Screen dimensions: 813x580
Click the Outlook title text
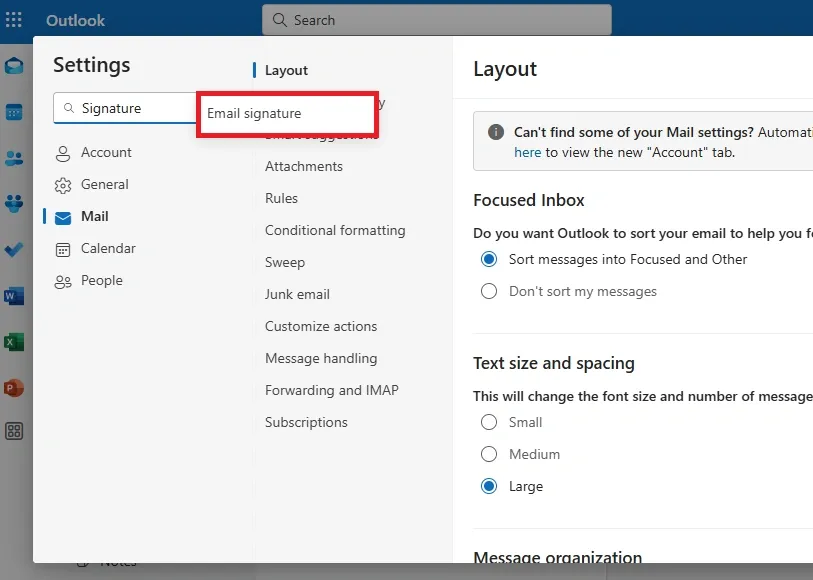tap(75, 20)
